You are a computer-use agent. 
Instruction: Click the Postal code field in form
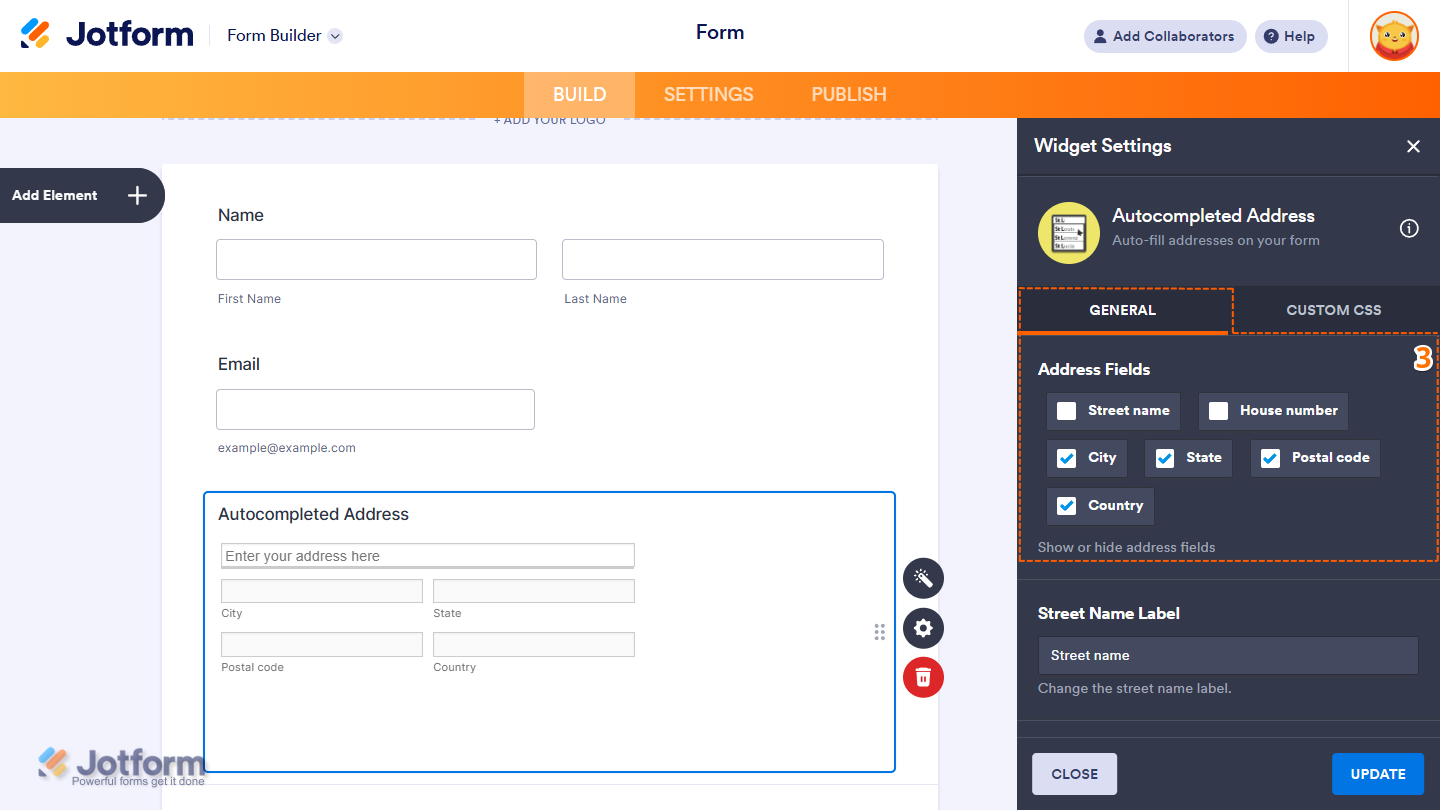click(x=322, y=644)
